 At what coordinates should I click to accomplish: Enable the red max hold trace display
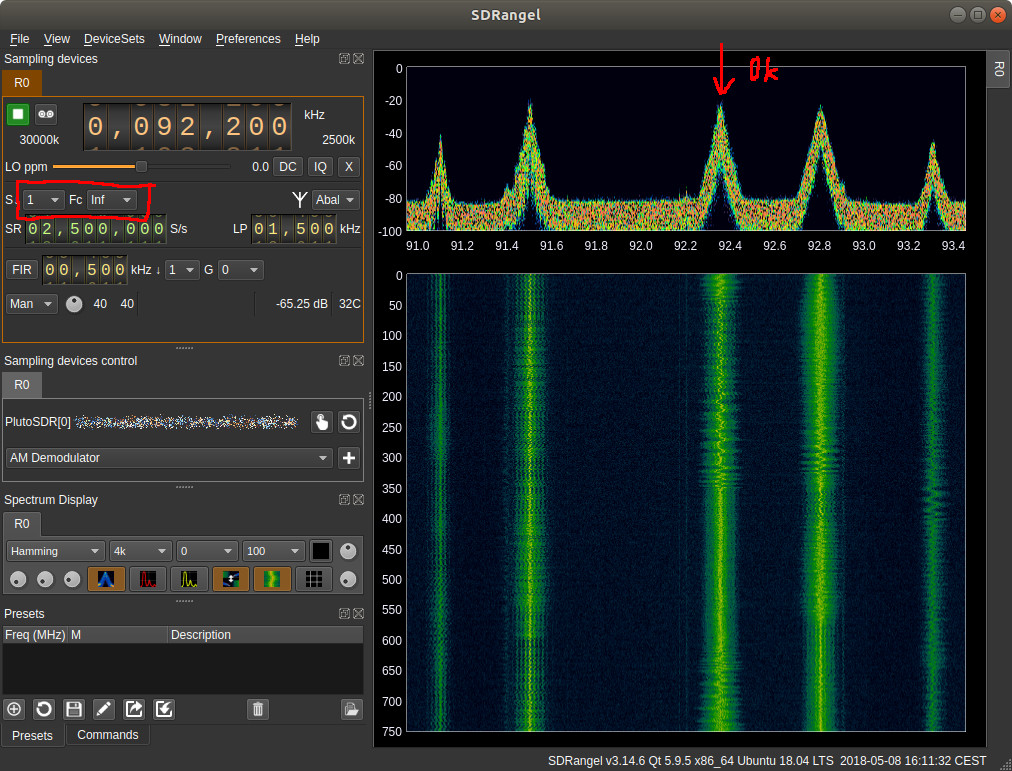click(147, 579)
